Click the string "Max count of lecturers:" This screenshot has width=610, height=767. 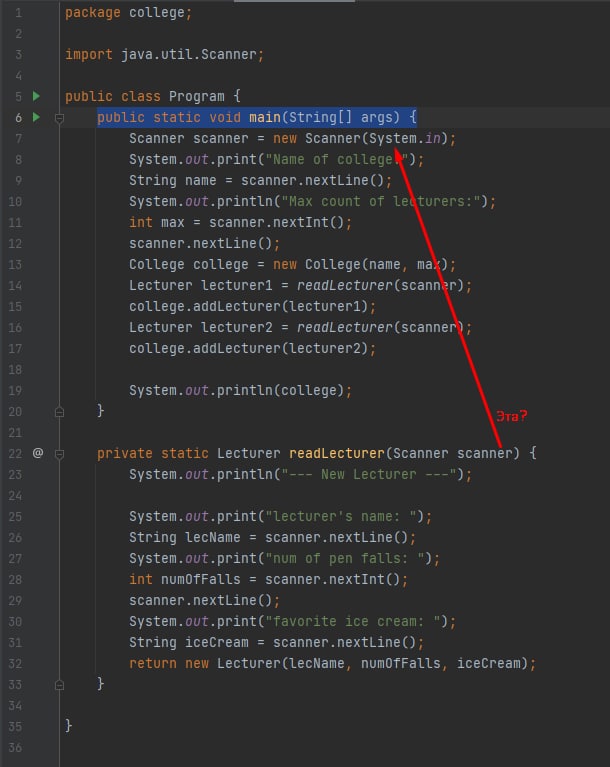[x=381, y=202]
